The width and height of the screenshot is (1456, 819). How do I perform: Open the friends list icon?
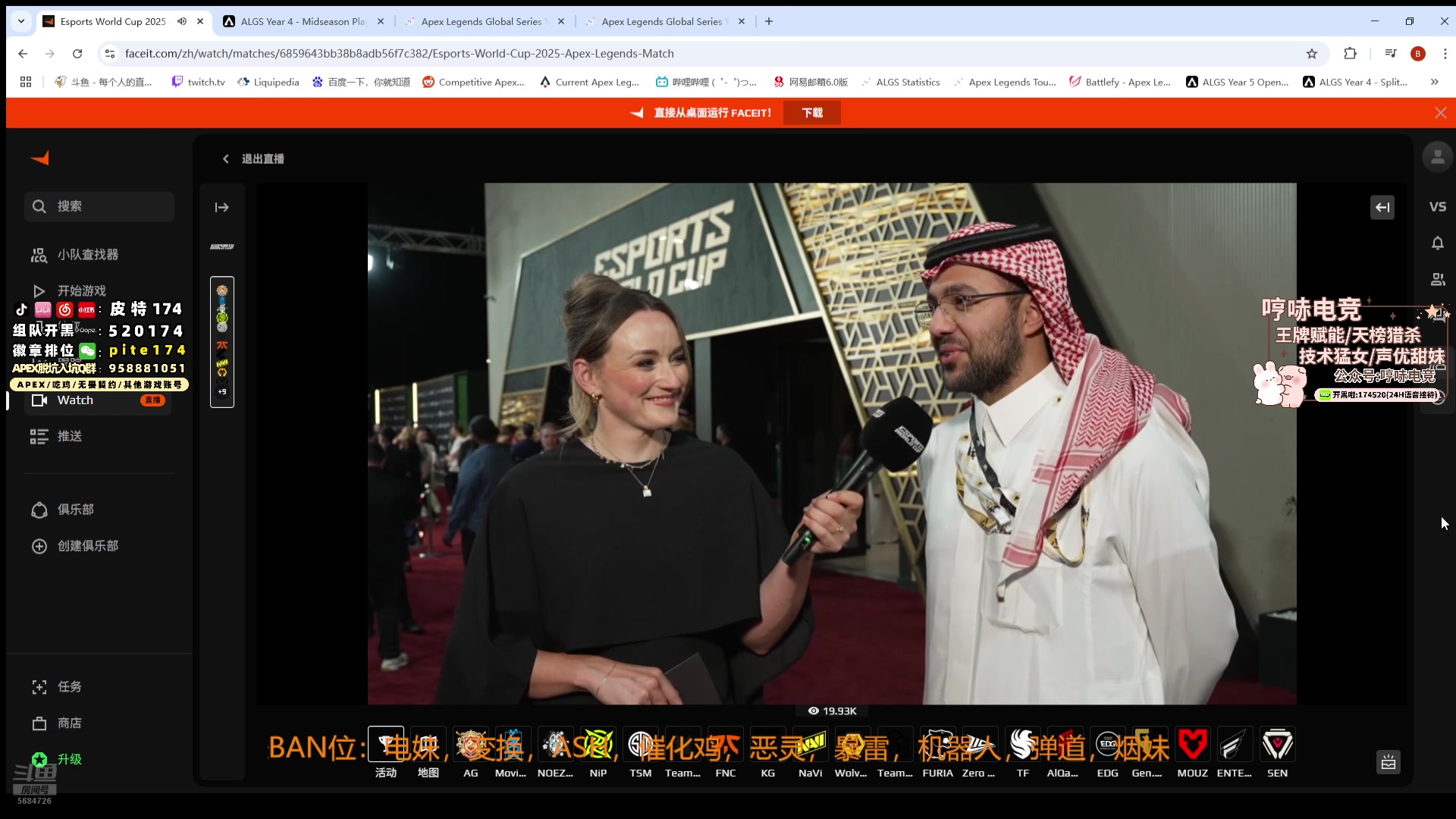pyautogui.click(x=1437, y=280)
